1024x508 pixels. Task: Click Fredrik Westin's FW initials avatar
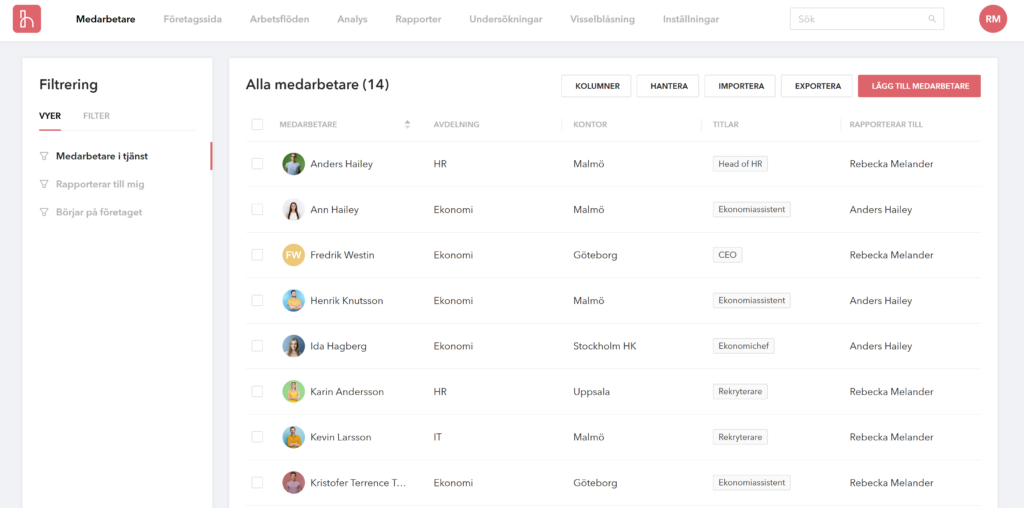click(x=294, y=255)
